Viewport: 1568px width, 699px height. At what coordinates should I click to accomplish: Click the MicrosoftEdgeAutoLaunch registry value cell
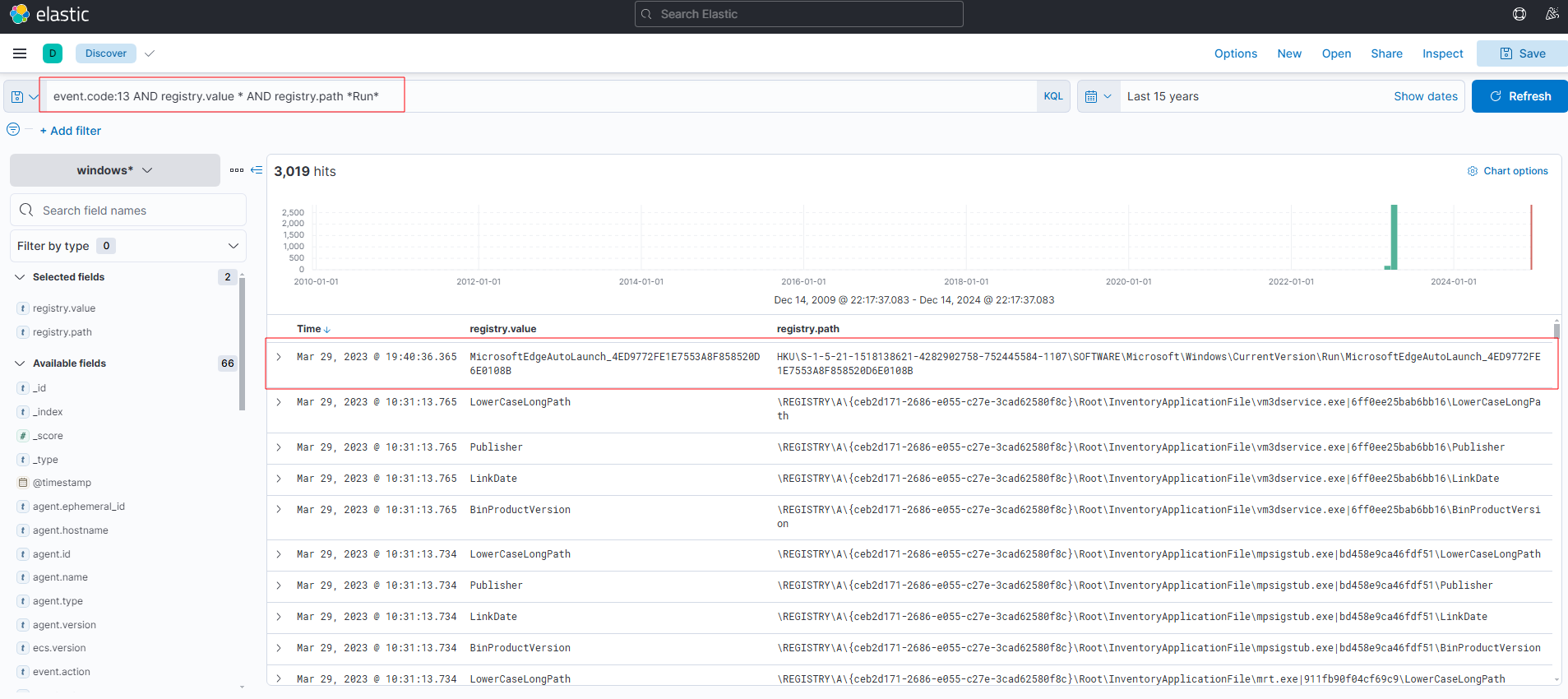(x=615, y=363)
